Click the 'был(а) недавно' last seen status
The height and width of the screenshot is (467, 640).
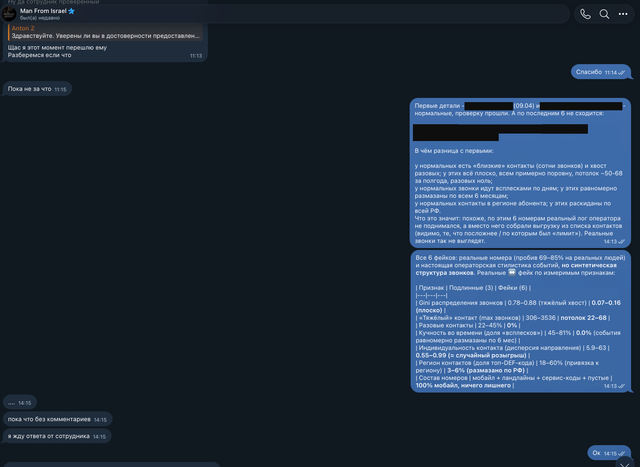pyautogui.click(x=40, y=18)
